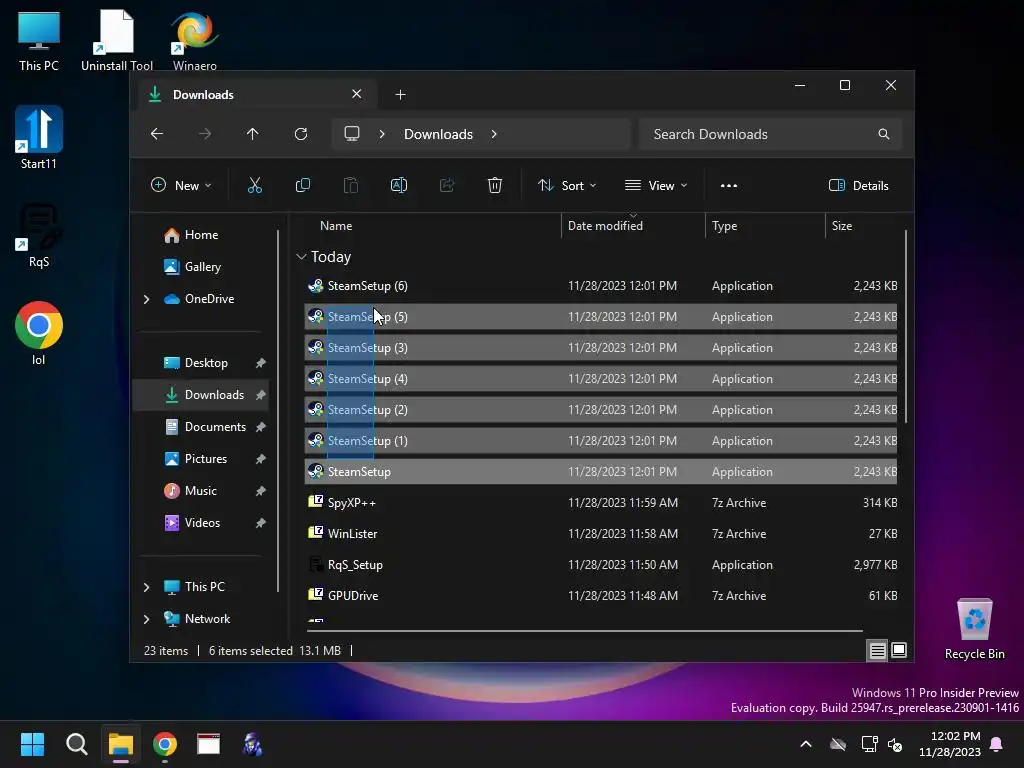Viewport: 1024px width, 768px height.
Task: Switch to large thumbnails view icon in status bar
Action: [x=899, y=650]
